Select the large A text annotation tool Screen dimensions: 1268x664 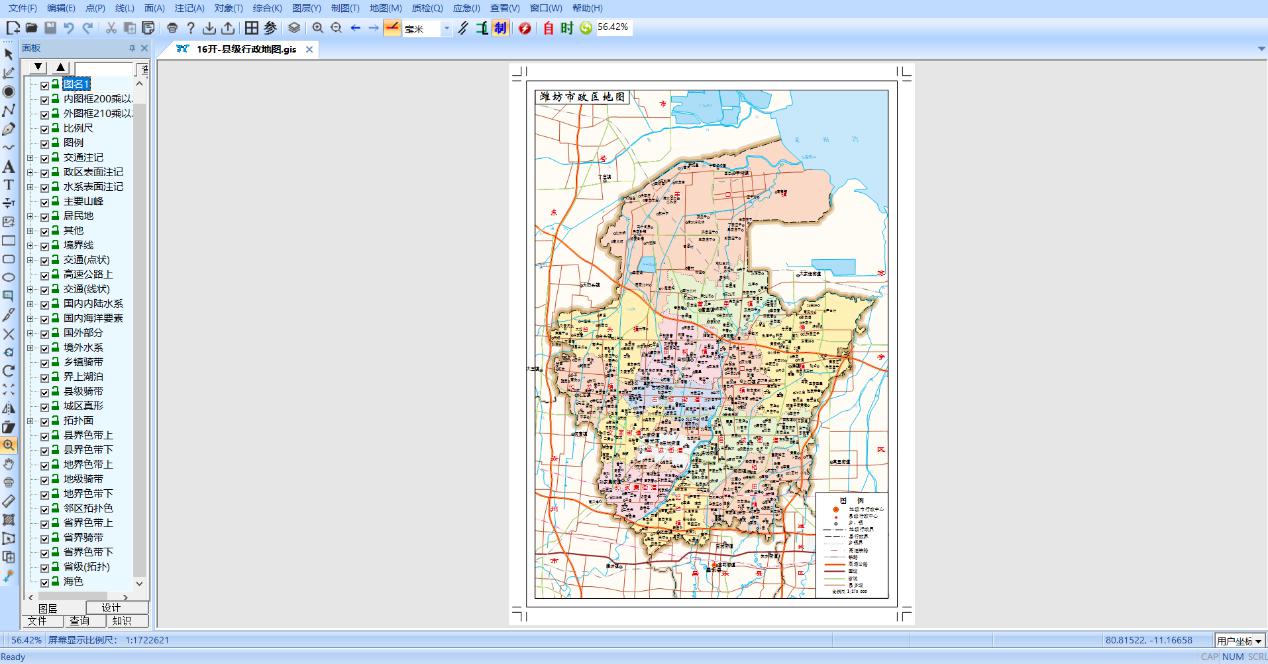coord(9,166)
